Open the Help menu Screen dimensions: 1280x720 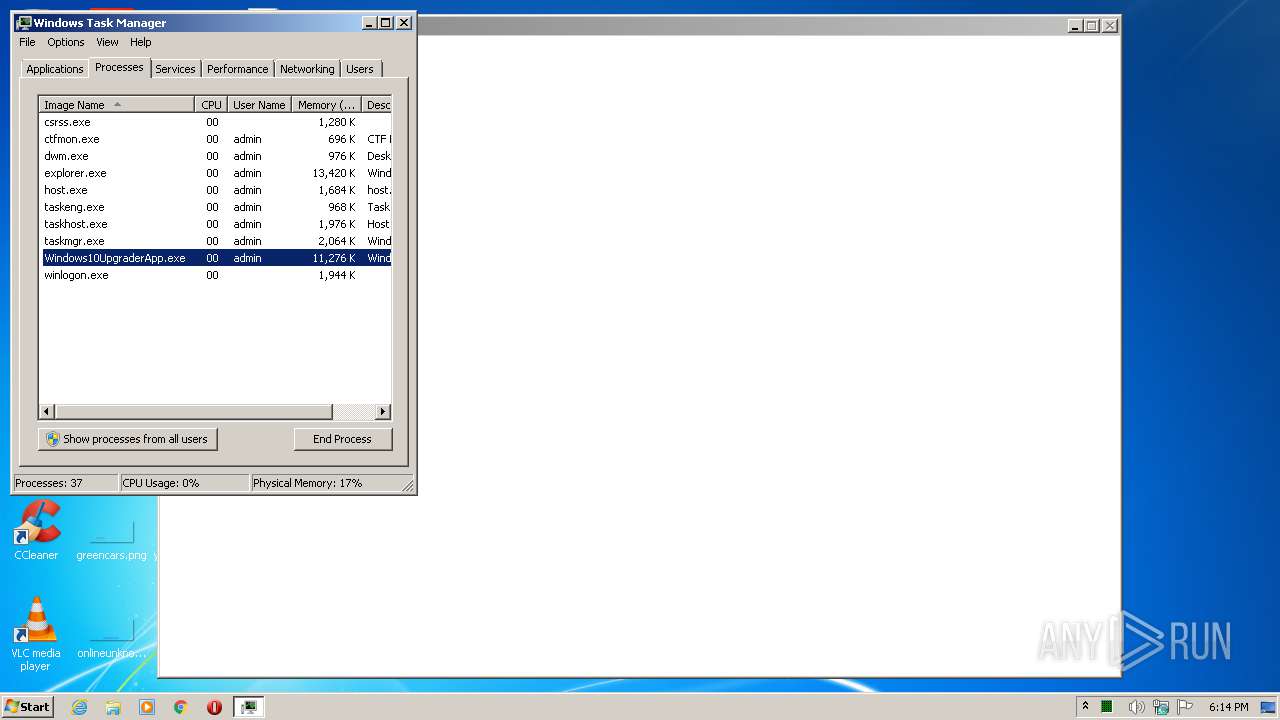coord(141,42)
